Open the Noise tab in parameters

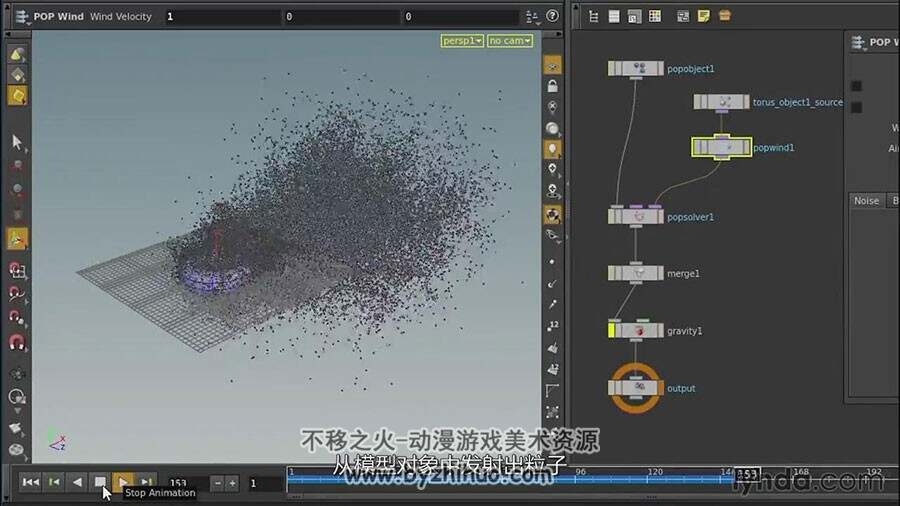point(866,201)
